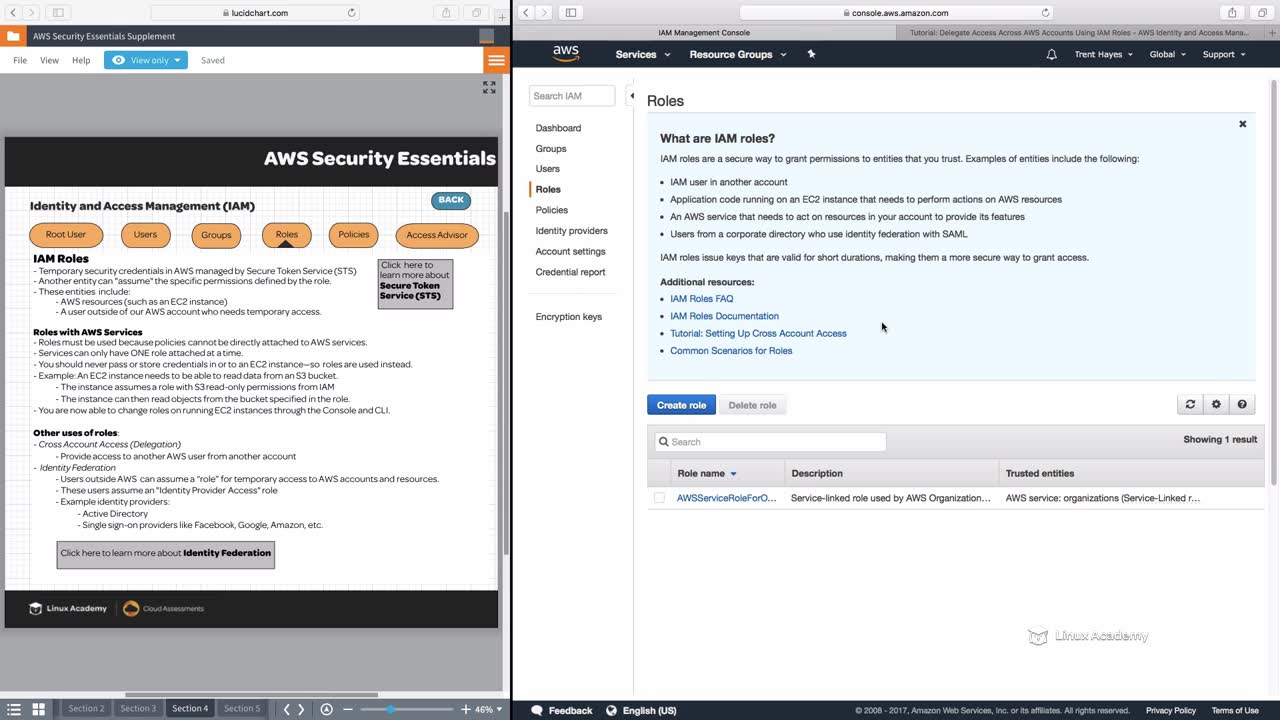This screenshot has height=720, width=1280.
Task: Open the AWS notifications bell
Action: (1051, 54)
